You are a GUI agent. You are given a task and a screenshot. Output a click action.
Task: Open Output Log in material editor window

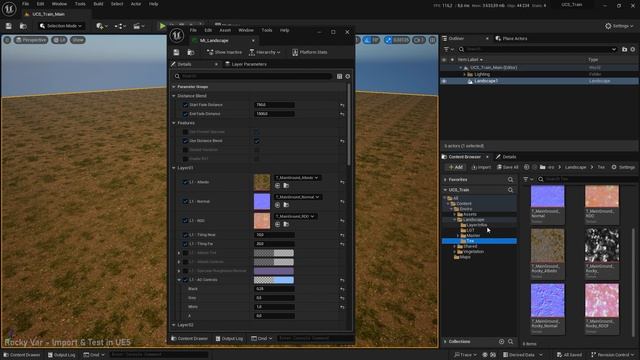tap(229, 338)
